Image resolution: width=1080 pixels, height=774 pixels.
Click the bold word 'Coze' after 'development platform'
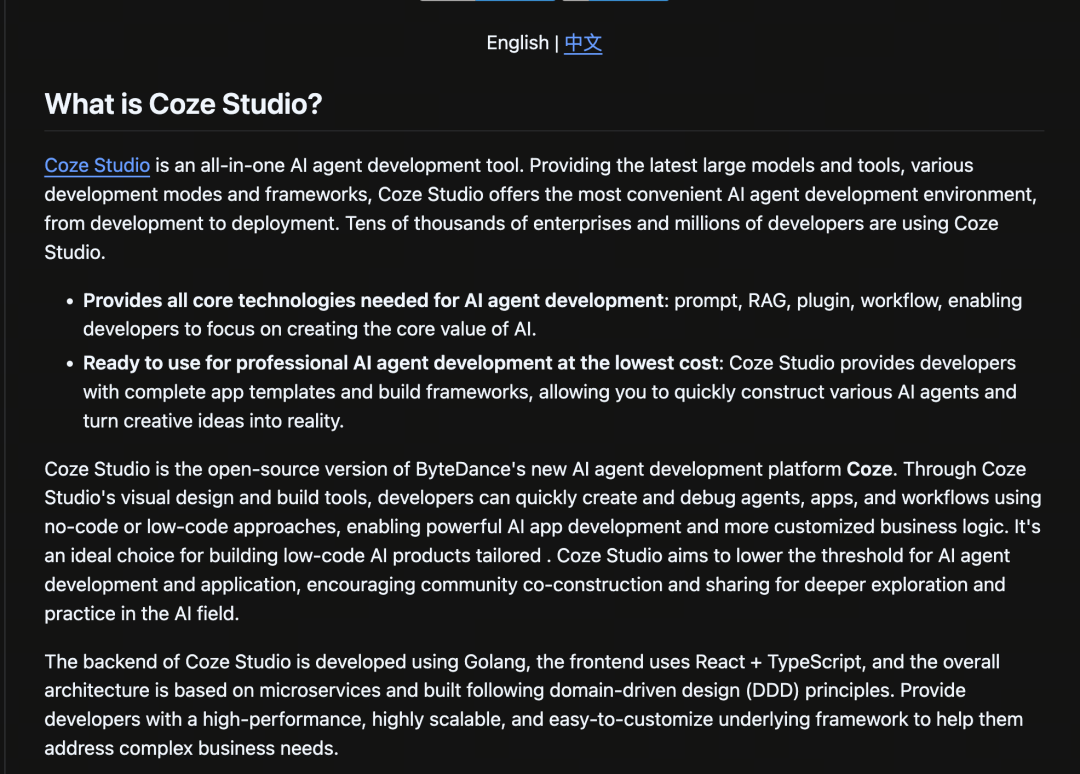pyautogui.click(x=869, y=469)
